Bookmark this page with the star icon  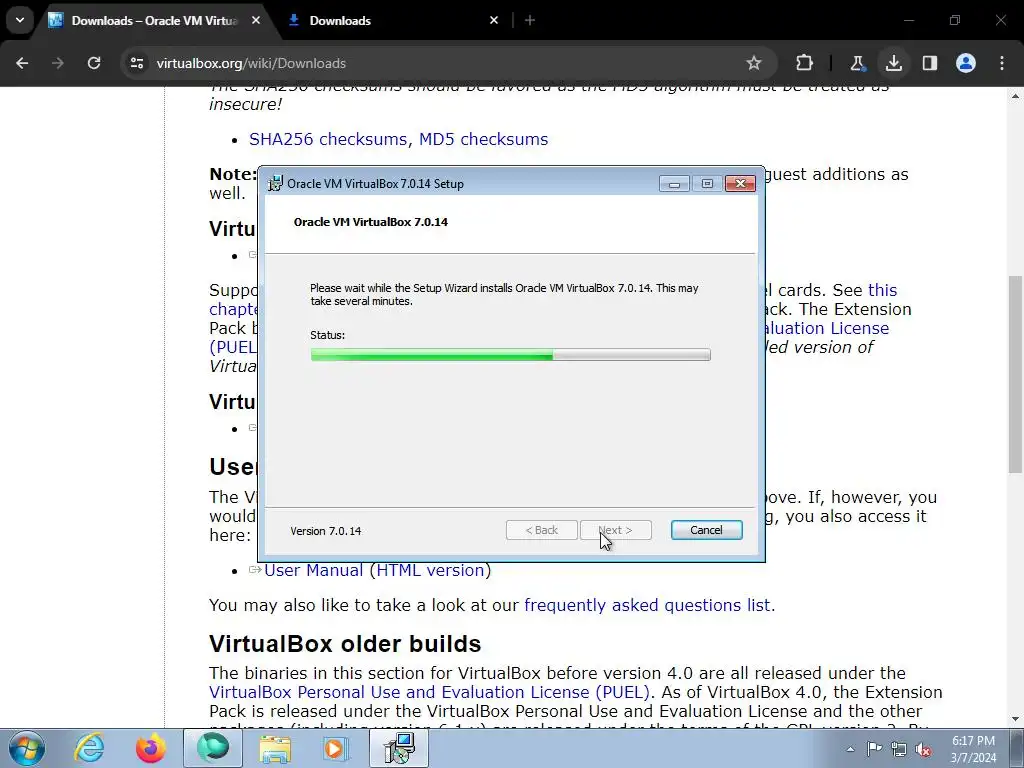754,63
